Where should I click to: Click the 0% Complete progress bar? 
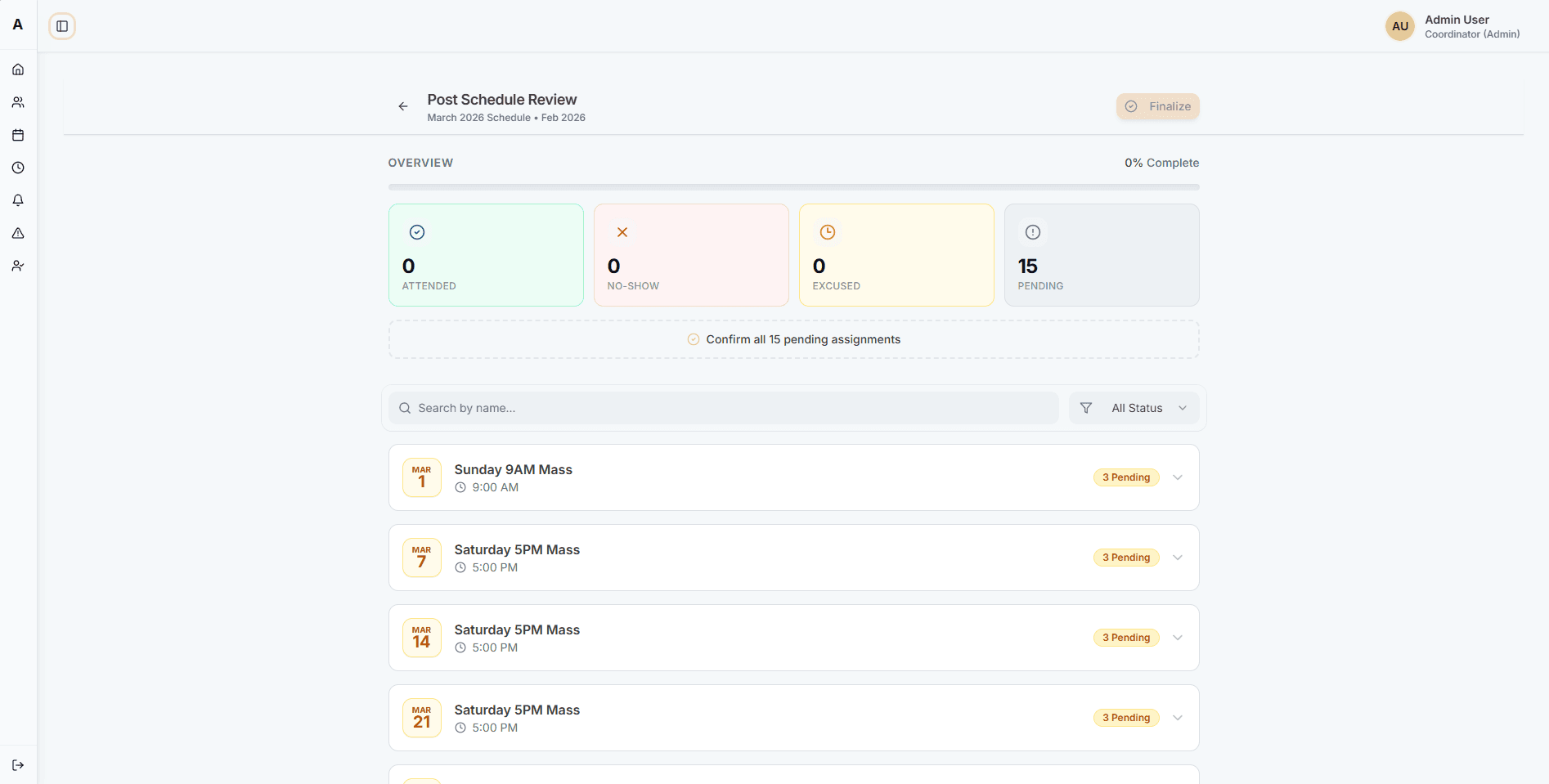[x=793, y=186]
